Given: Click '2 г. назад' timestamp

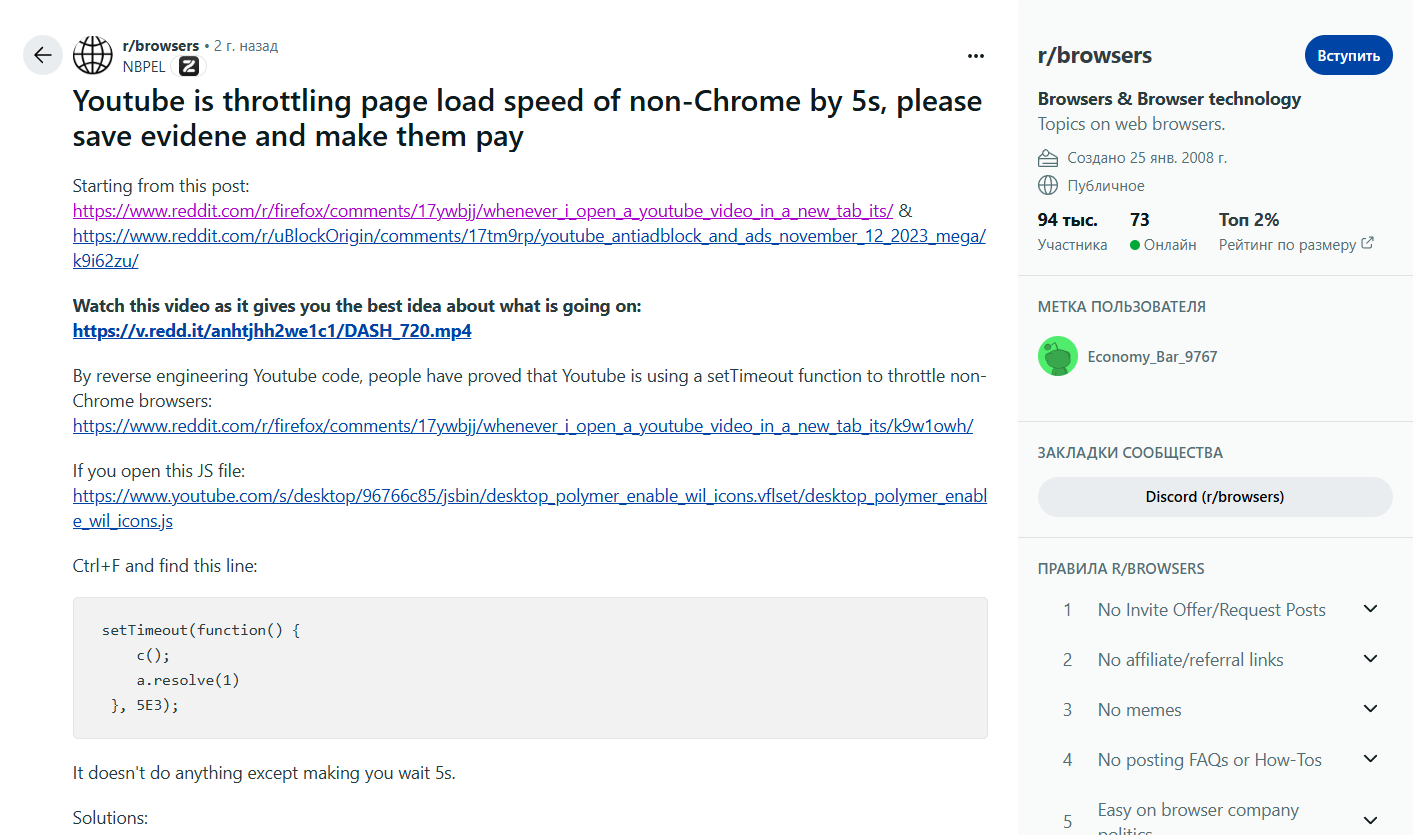Looking at the screenshot, I should (246, 46).
